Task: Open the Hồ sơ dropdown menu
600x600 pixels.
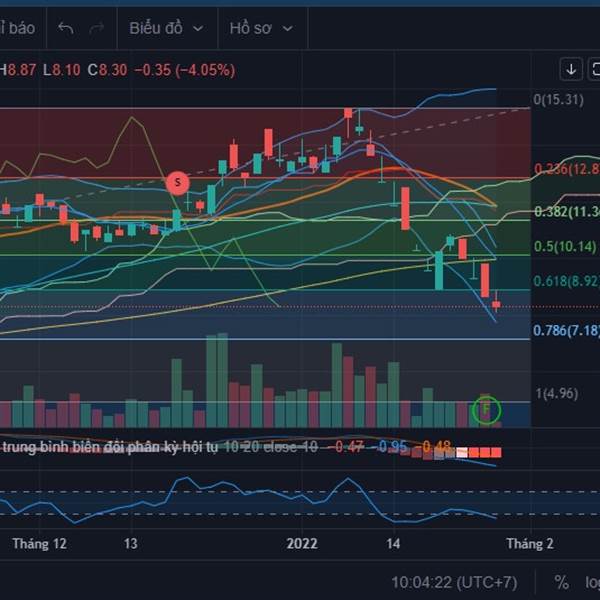Action: click(x=261, y=28)
